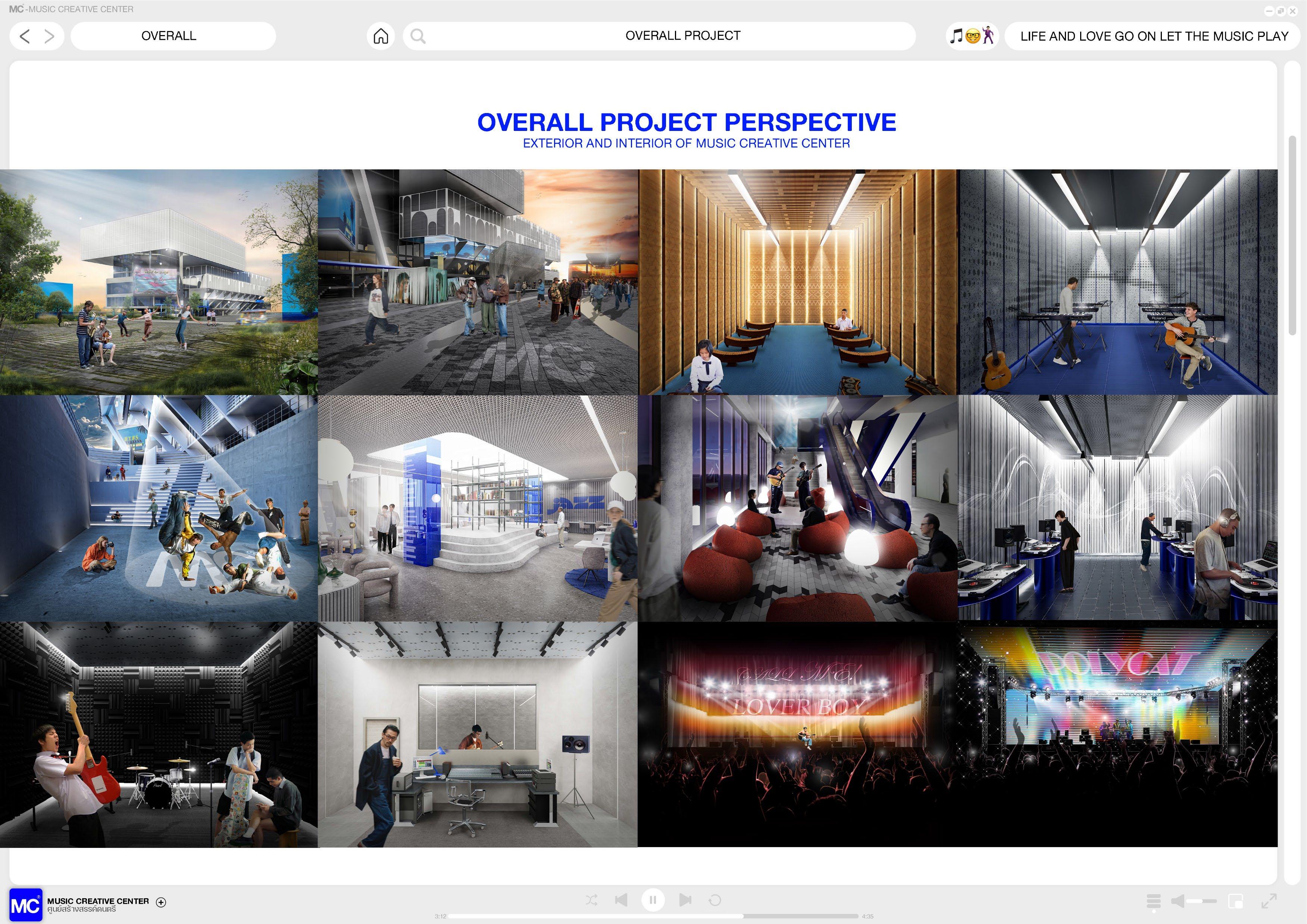Open the mini player icon
This screenshot has height=924, width=1307.
1235,901
